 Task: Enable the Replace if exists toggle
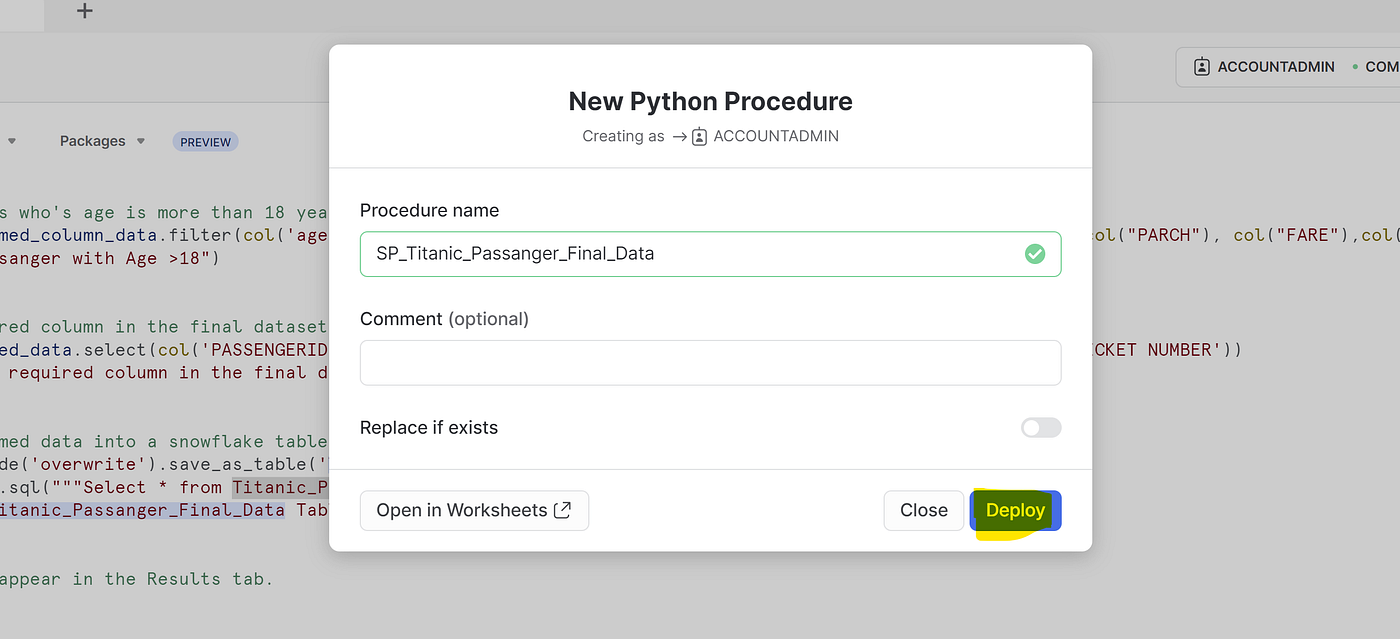pos(1040,427)
